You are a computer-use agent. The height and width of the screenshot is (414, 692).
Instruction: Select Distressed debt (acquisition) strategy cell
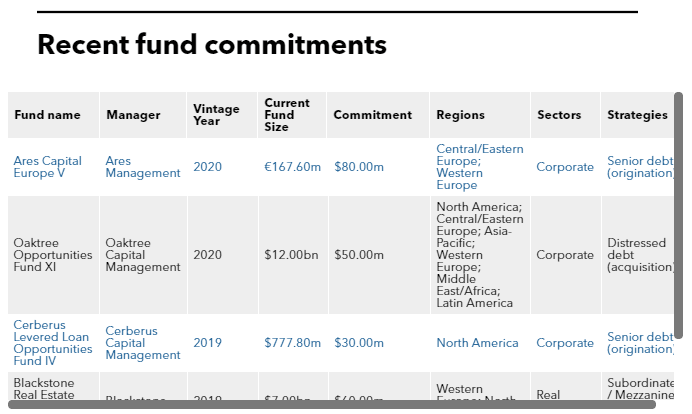pos(638,255)
